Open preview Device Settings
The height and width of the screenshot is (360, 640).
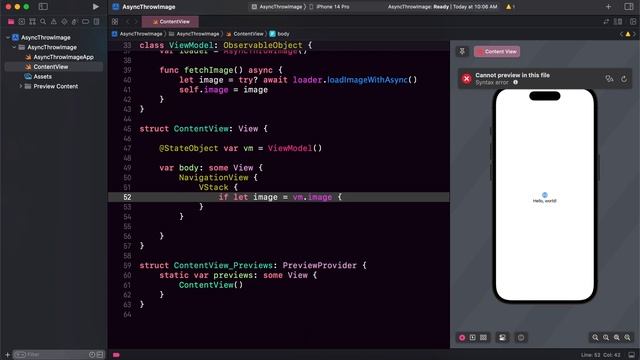502,338
